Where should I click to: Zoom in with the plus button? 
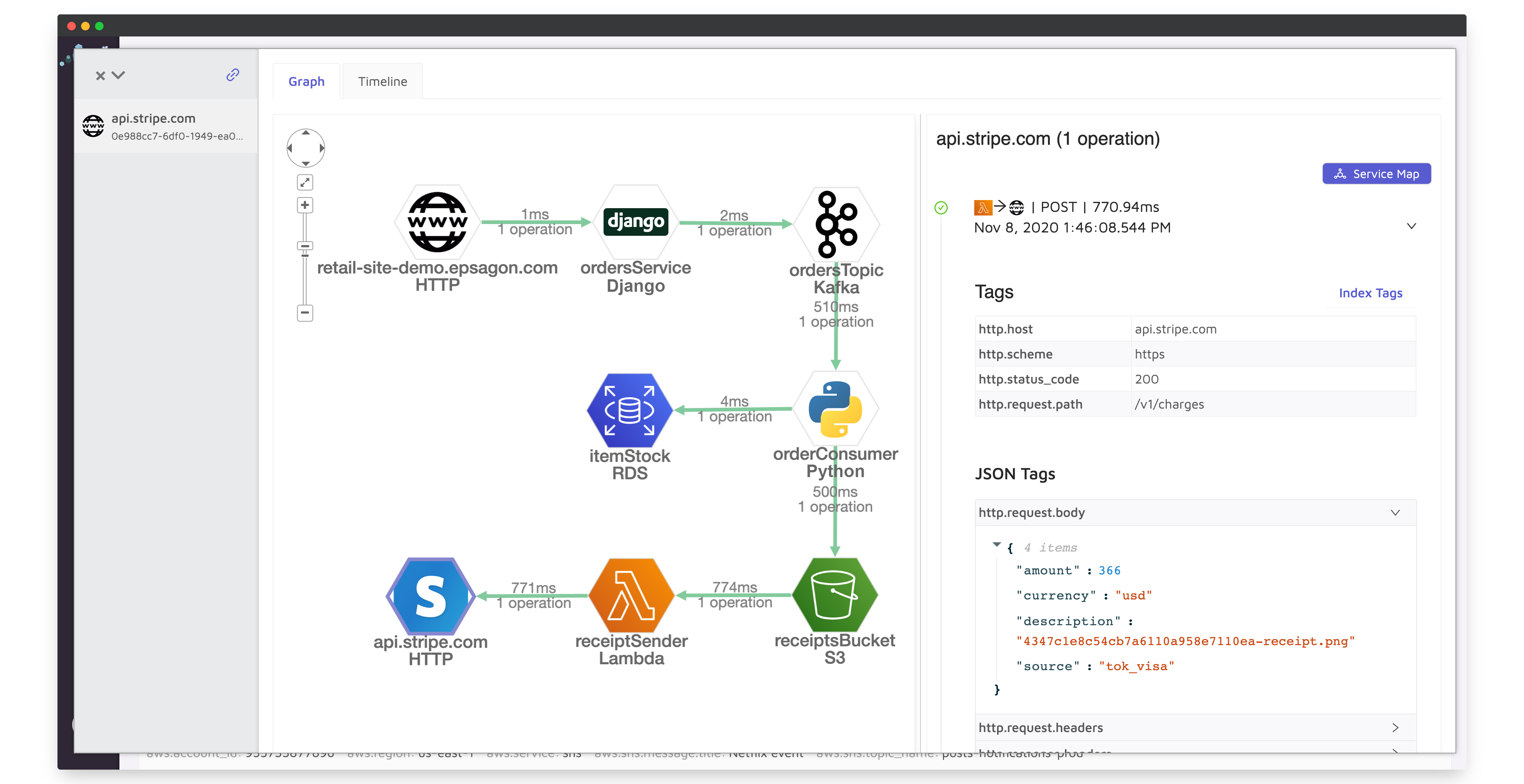tap(305, 205)
